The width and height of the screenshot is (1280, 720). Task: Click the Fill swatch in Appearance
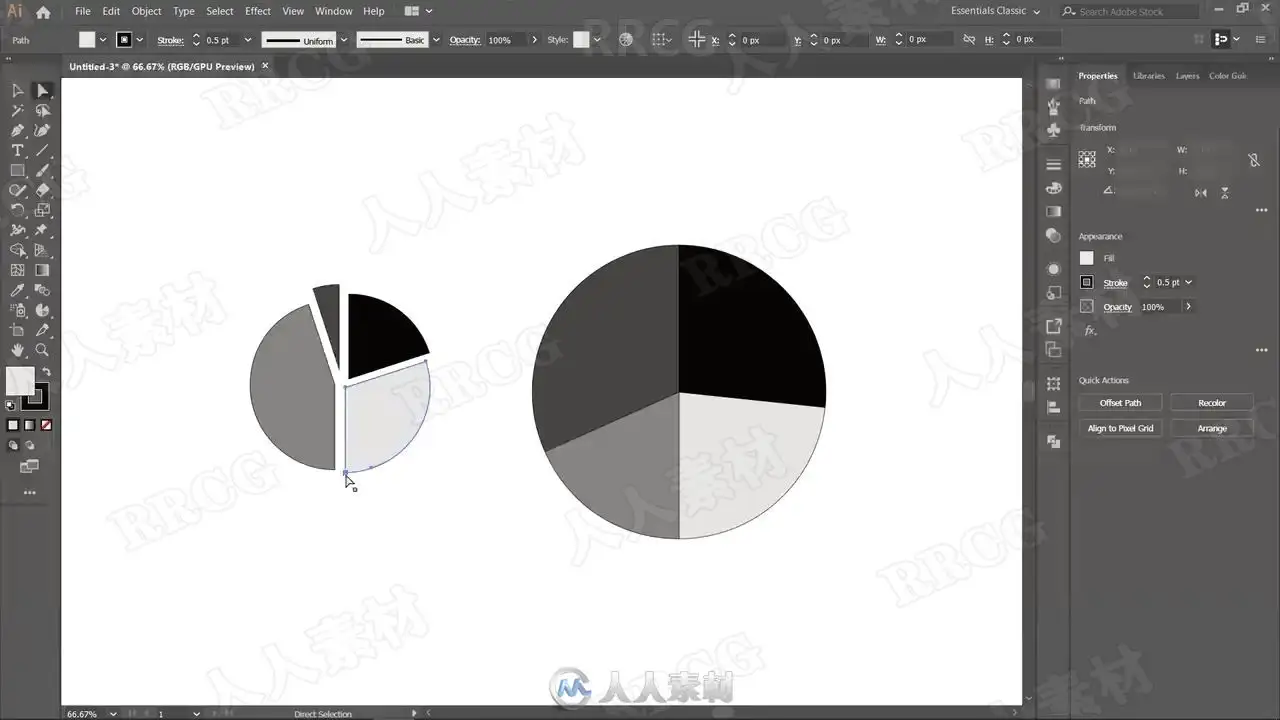pyautogui.click(x=1087, y=258)
